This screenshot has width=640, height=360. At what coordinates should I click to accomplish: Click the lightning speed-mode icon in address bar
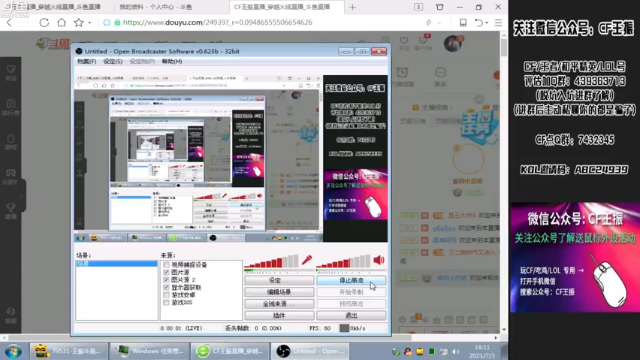pos(428,22)
